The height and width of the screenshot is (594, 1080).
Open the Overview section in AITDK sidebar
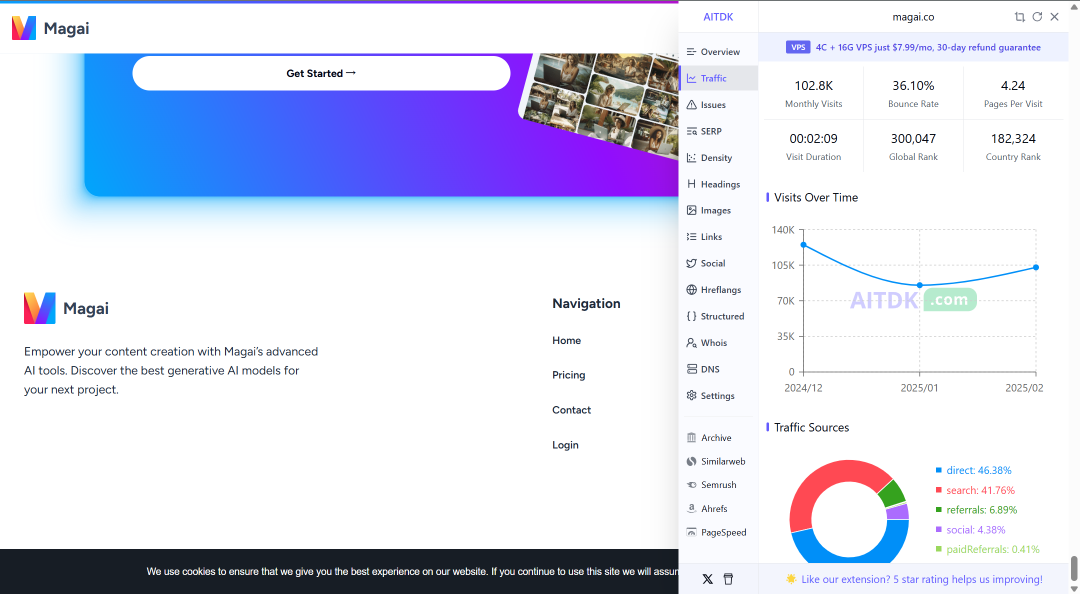tap(718, 52)
